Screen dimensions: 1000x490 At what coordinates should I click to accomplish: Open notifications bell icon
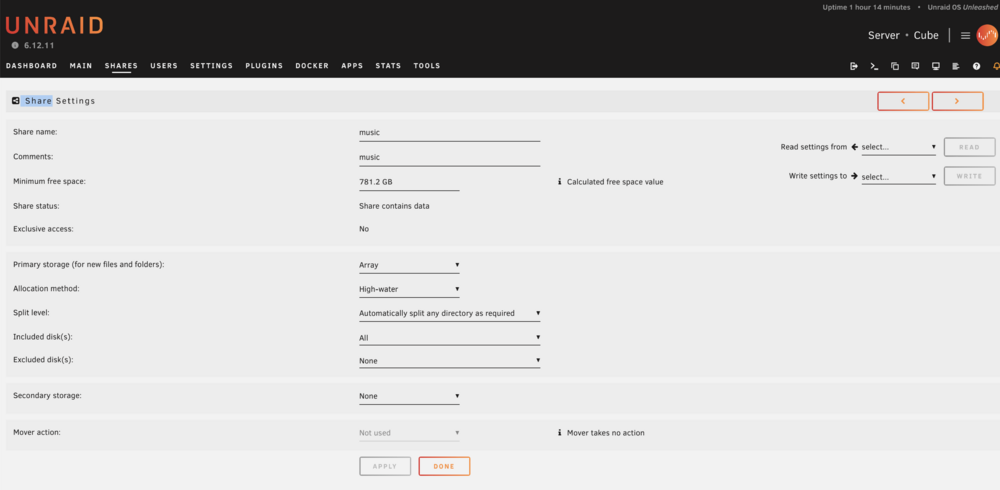click(996, 66)
